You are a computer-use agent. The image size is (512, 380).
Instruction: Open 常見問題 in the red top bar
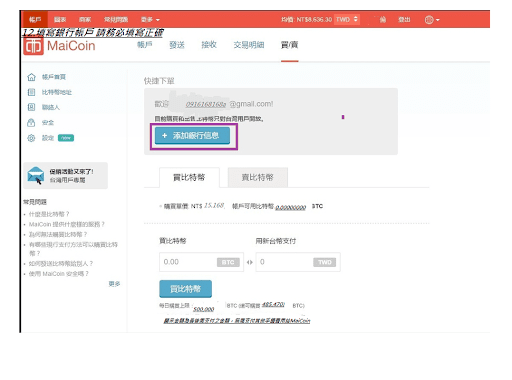click(116, 19)
